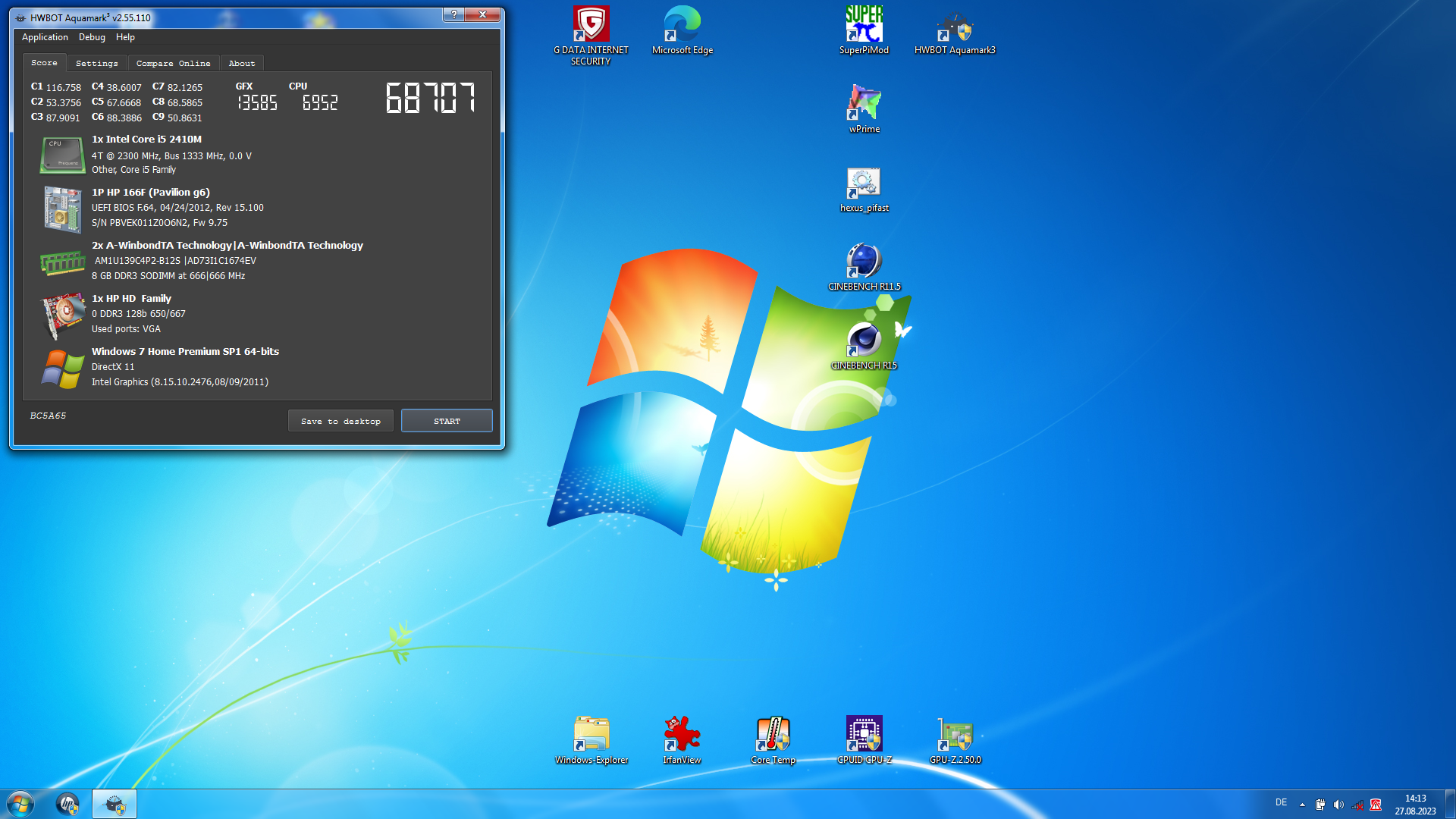
Task: Click GFX score 13585
Action: (257, 102)
